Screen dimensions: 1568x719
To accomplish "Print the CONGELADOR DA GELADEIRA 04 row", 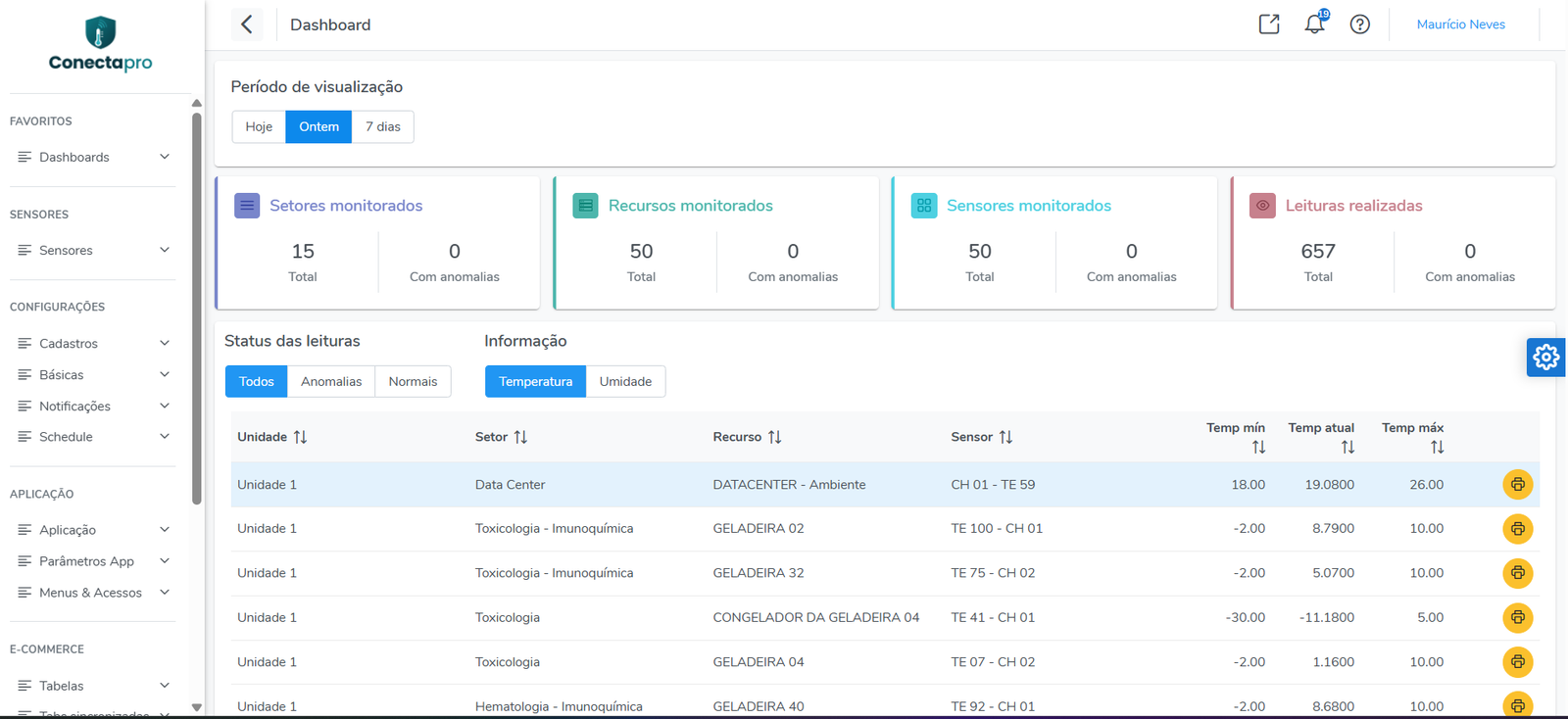I will point(1517,617).
